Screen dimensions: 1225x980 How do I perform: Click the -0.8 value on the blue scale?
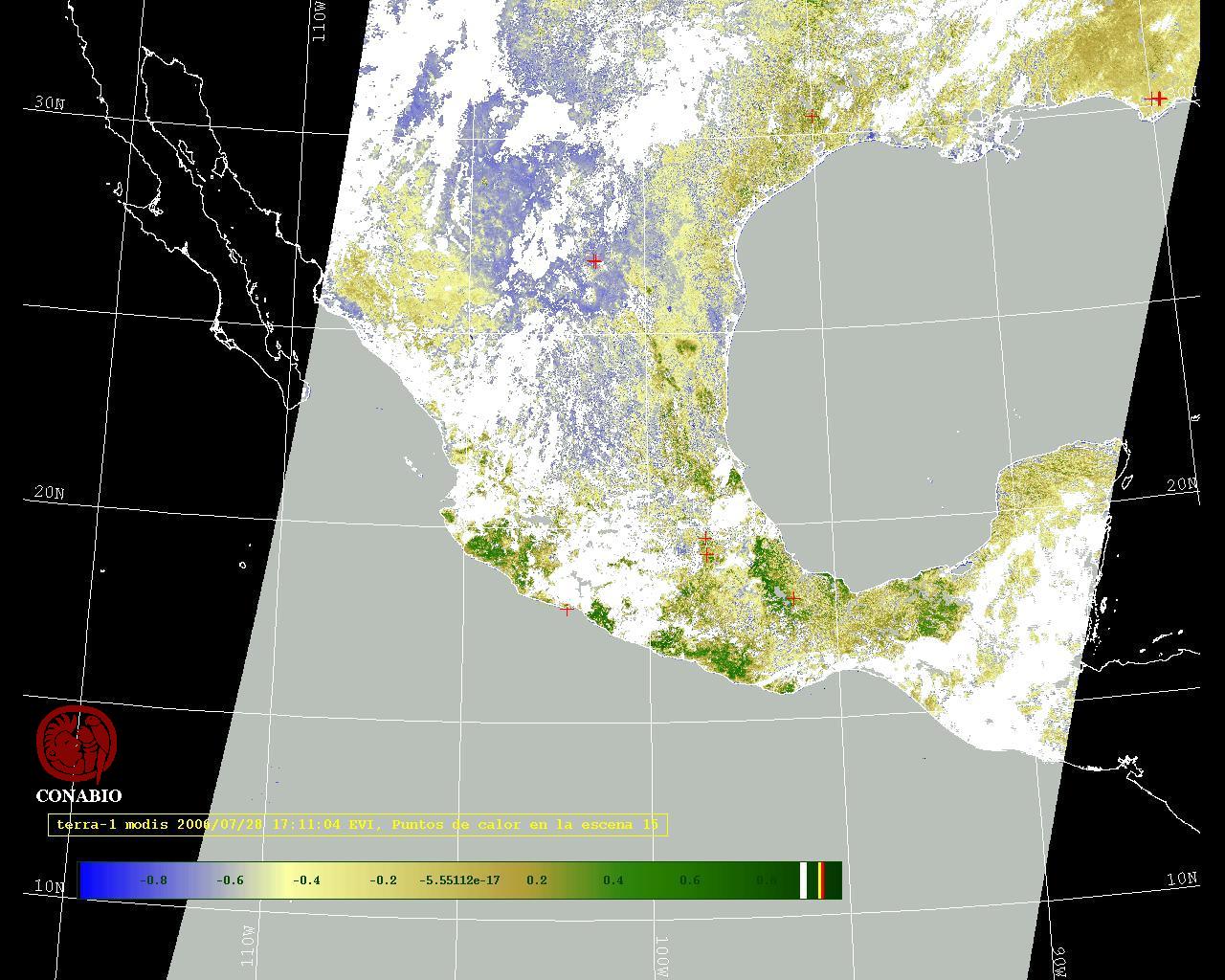coord(153,880)
